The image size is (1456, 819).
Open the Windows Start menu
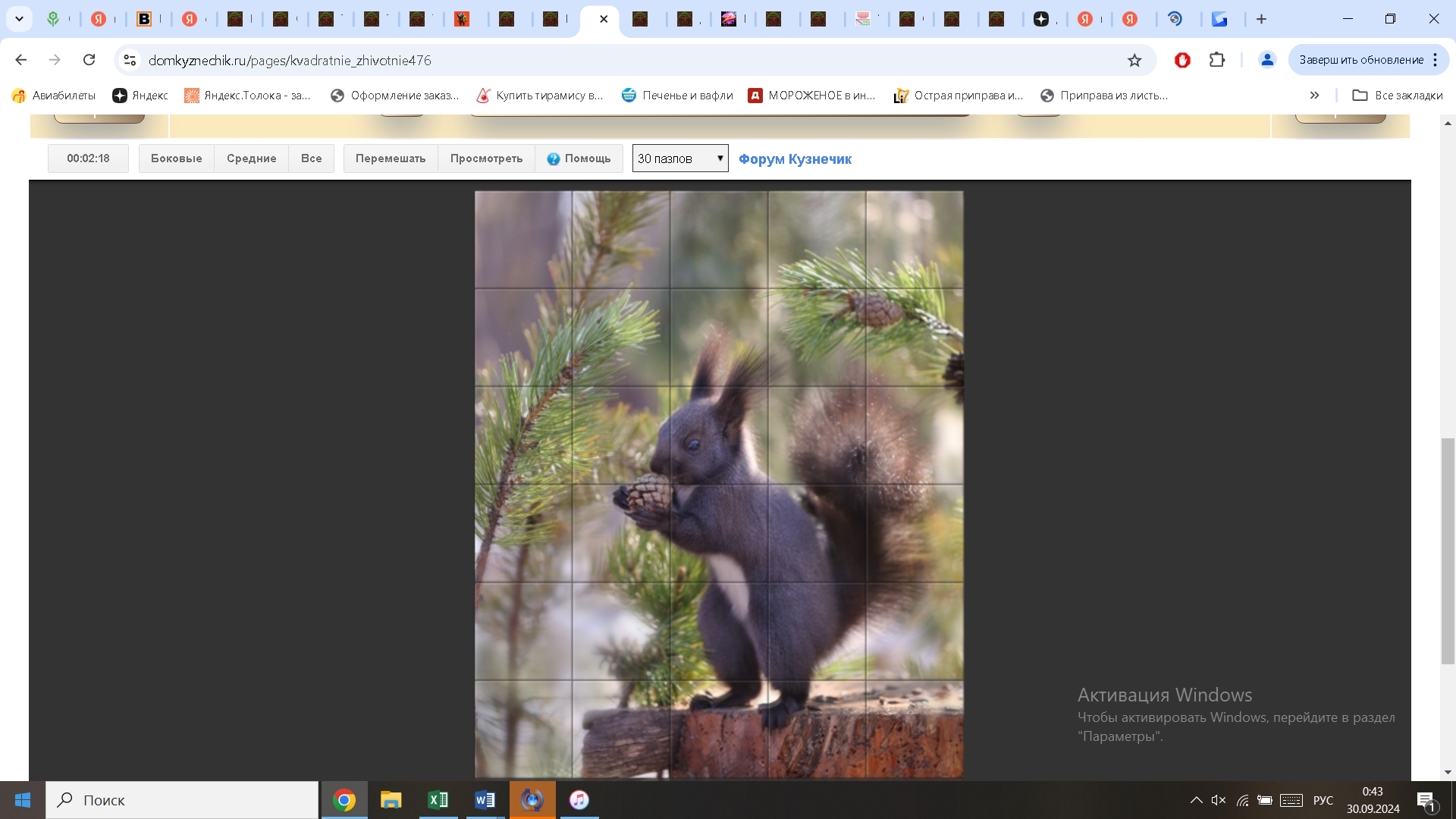[22, 800]
